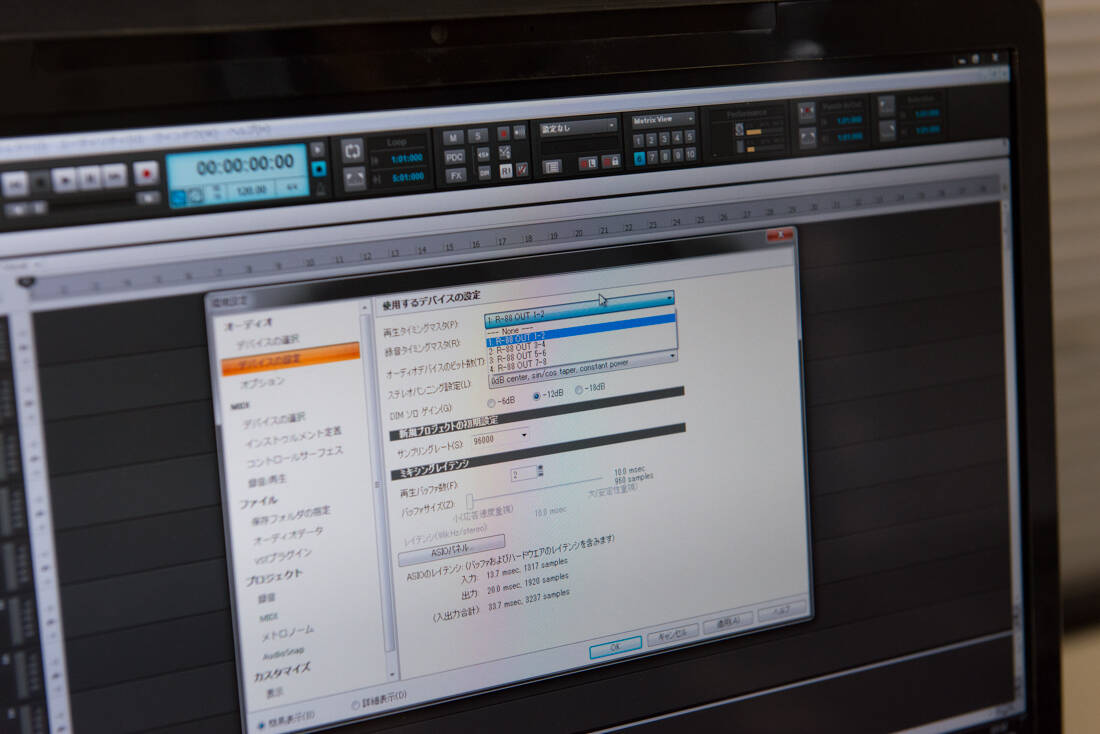This screenshot has height=734, width=1100.
Task: Click the RI button in Mix module
Action: 506,171
